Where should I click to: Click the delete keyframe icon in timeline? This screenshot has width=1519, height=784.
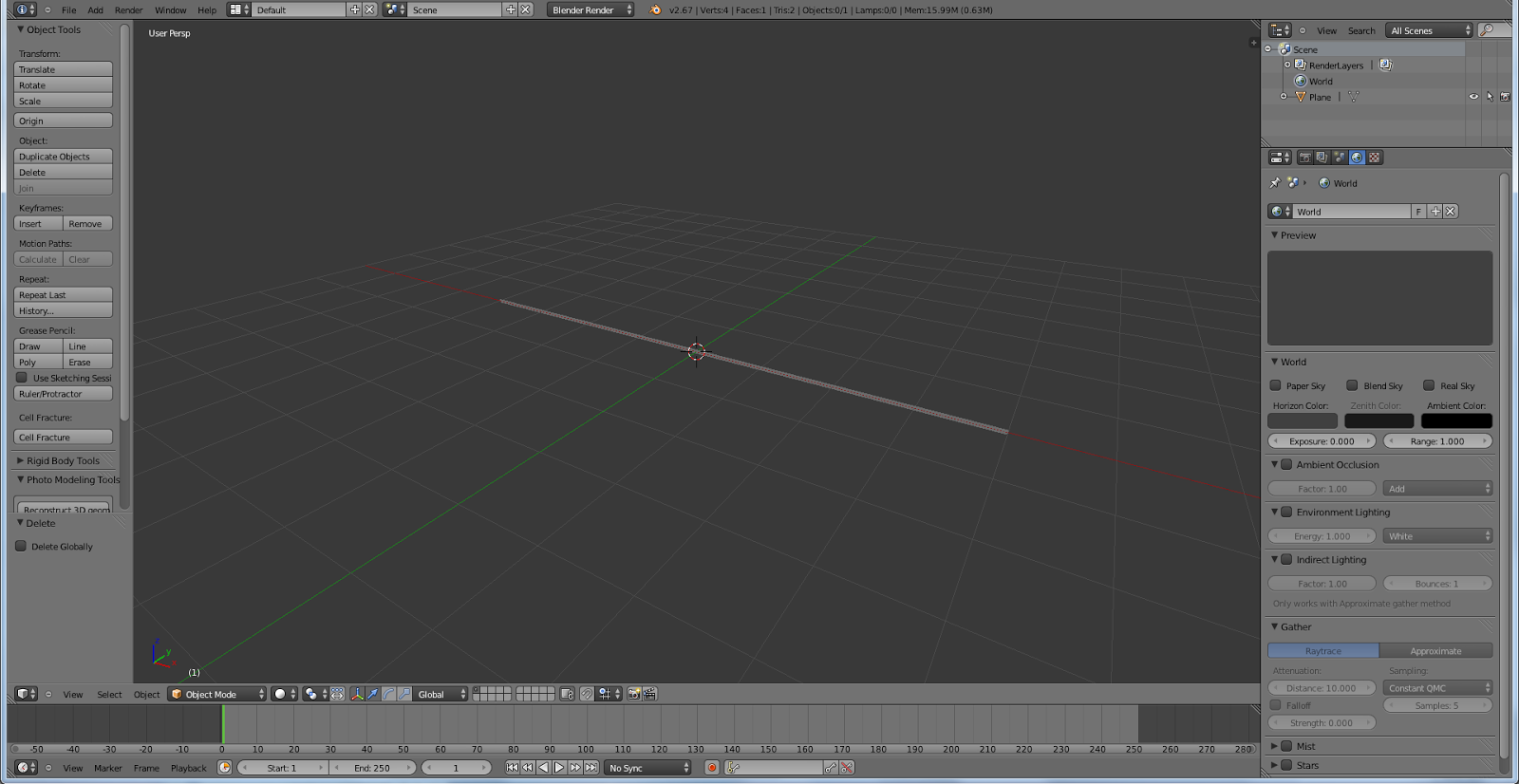pos(847,768)
